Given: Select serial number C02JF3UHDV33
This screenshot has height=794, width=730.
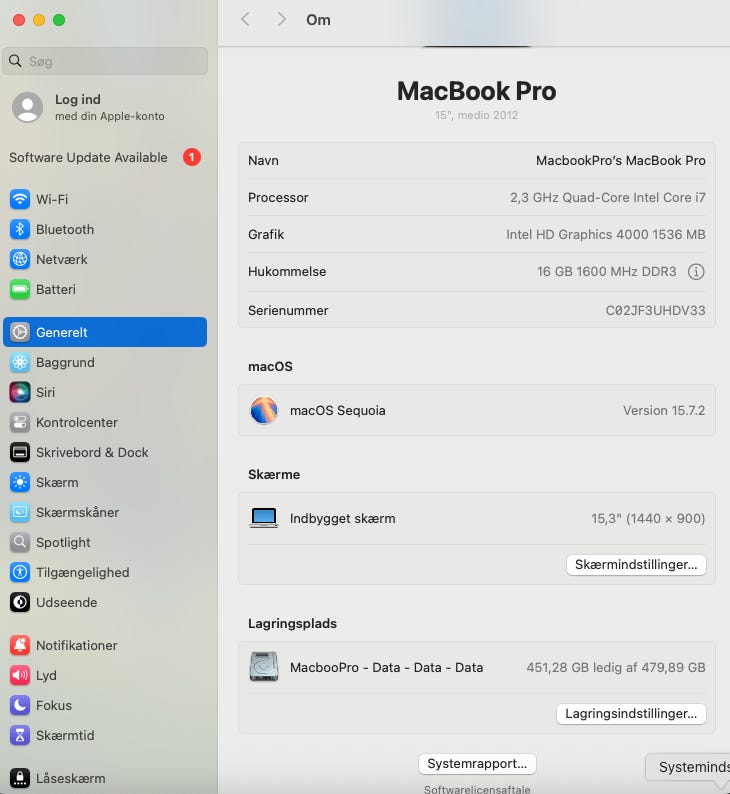Looking at the screenshot, I should tap(656, 310).
